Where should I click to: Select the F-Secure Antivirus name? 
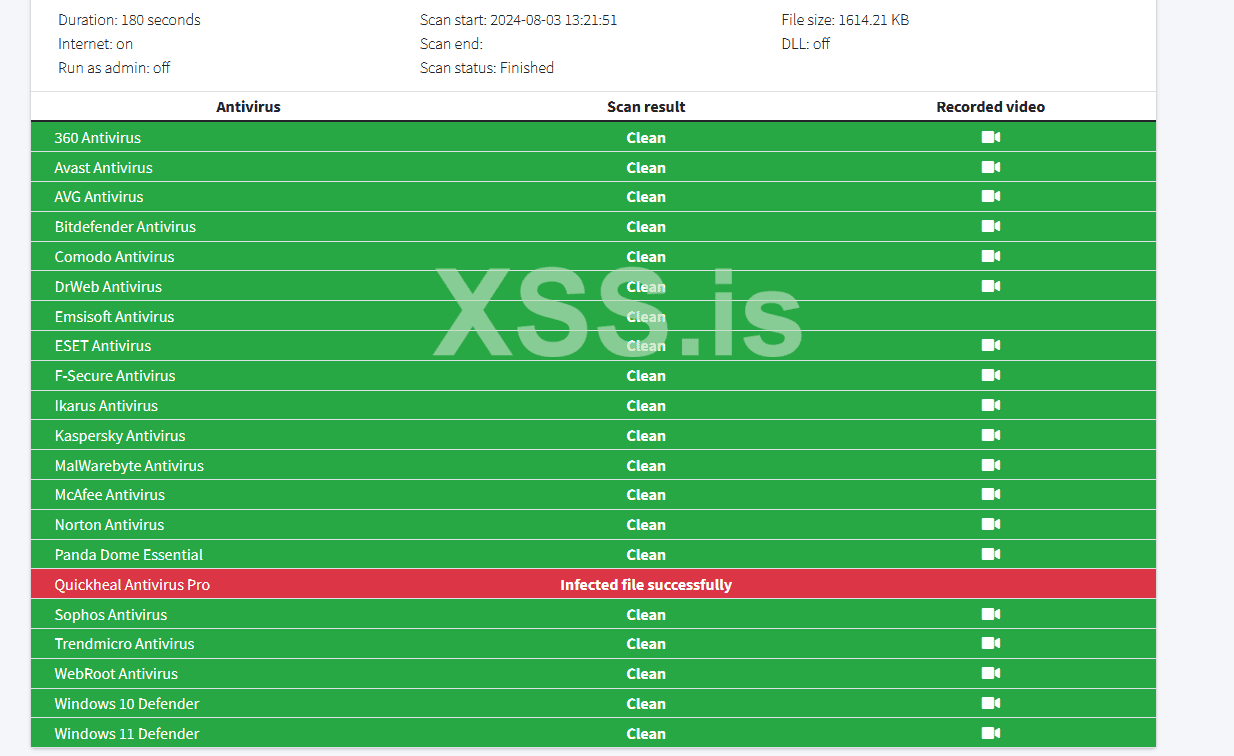tap(115, 376)
